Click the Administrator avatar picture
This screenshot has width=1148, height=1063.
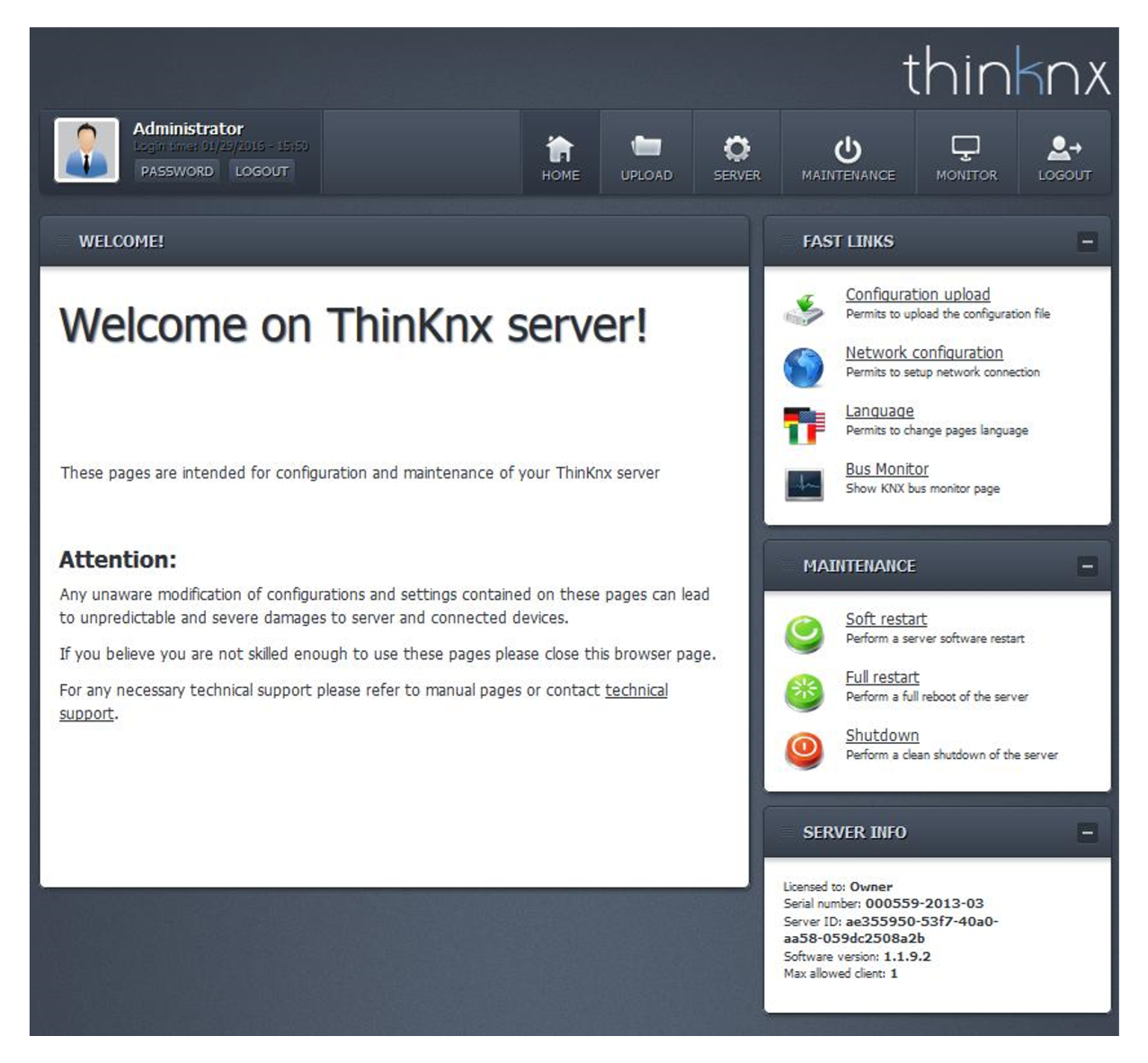click(86, 150)
